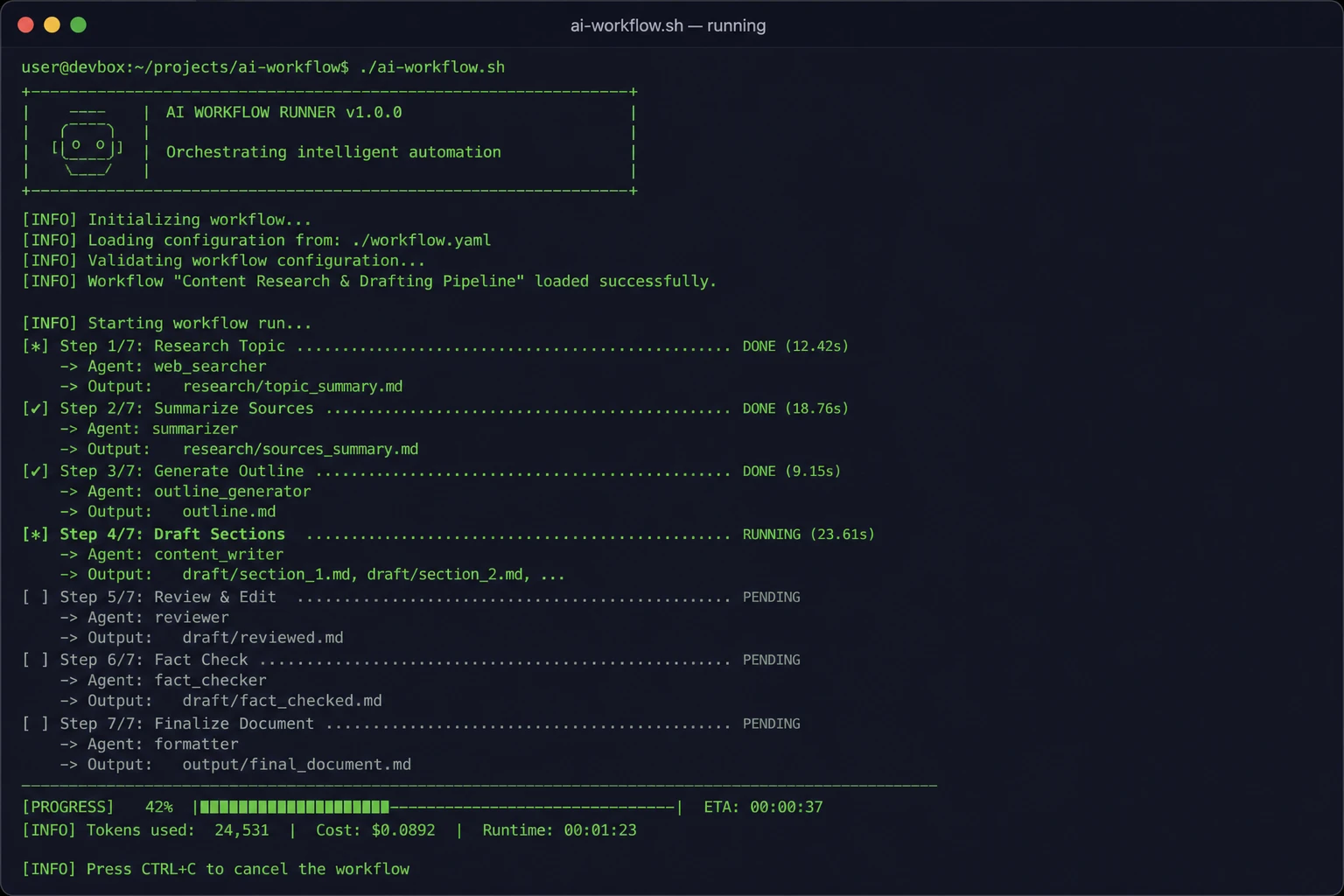Click the '42%' progress percentage

click(x=158, y=807)
